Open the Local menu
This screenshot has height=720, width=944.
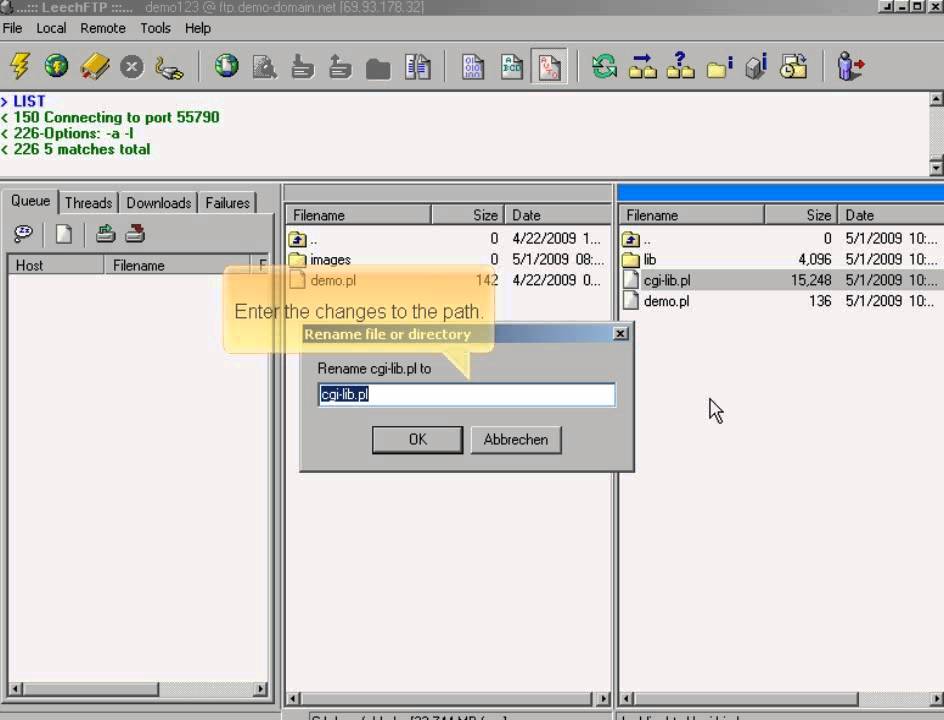51,28
